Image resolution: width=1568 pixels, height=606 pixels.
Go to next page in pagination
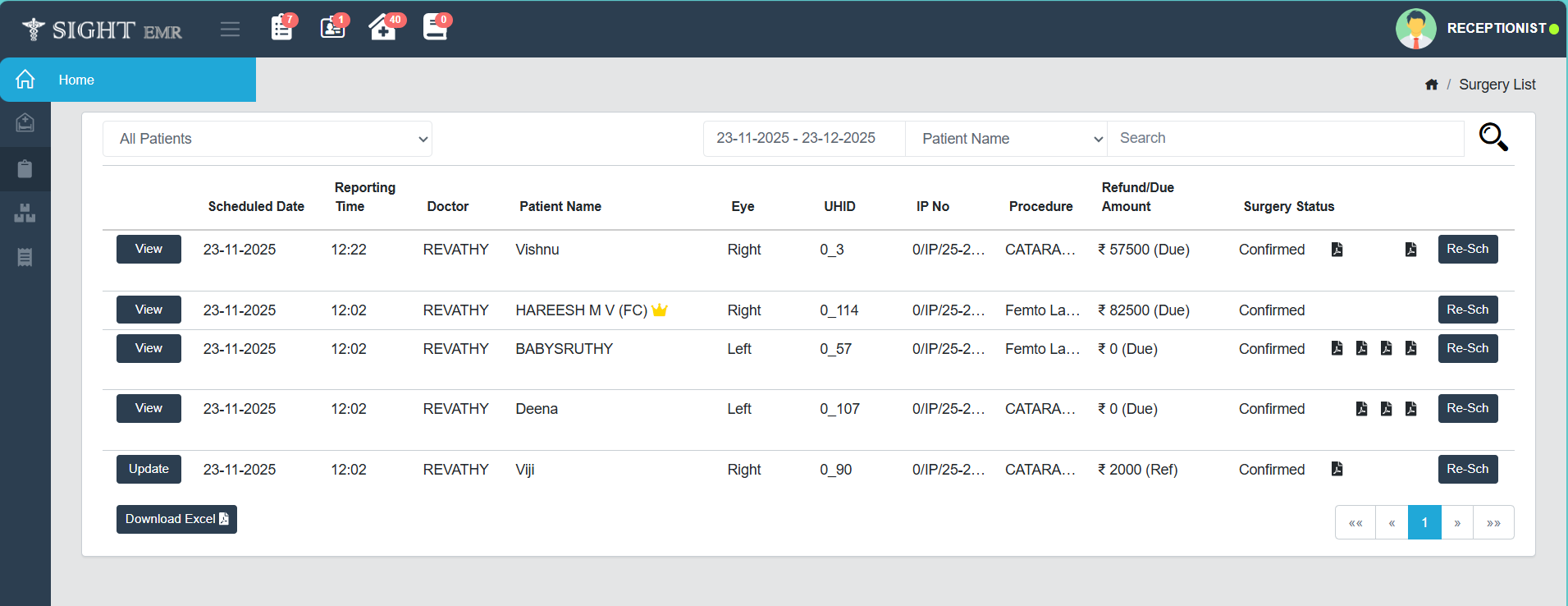tap(1457, 523)
